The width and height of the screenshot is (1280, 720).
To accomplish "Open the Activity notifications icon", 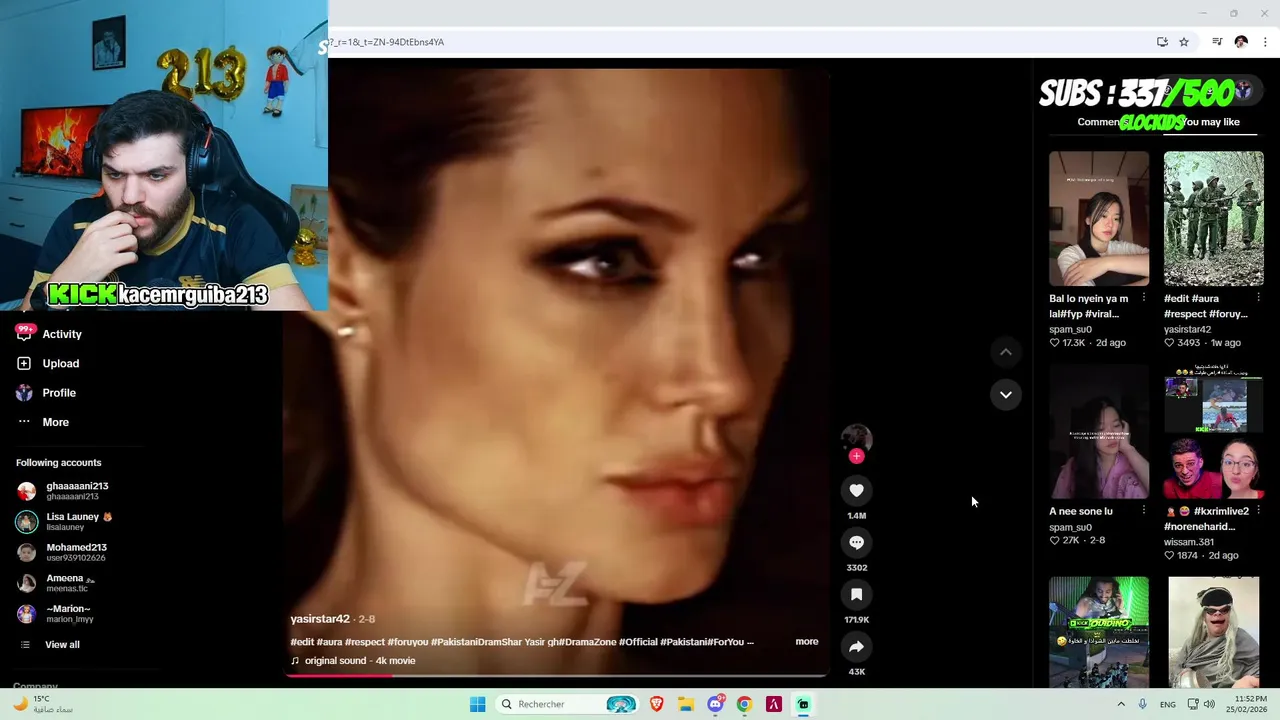I will 25,334.
